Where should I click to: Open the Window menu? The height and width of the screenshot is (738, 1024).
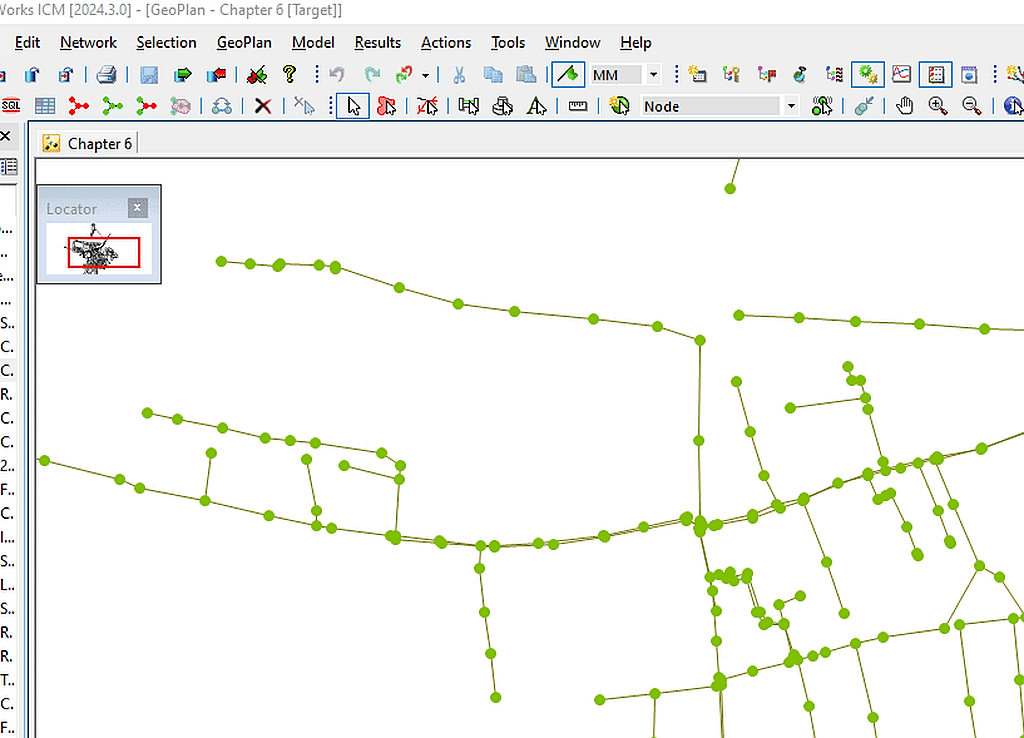click(x=572, y=42)
